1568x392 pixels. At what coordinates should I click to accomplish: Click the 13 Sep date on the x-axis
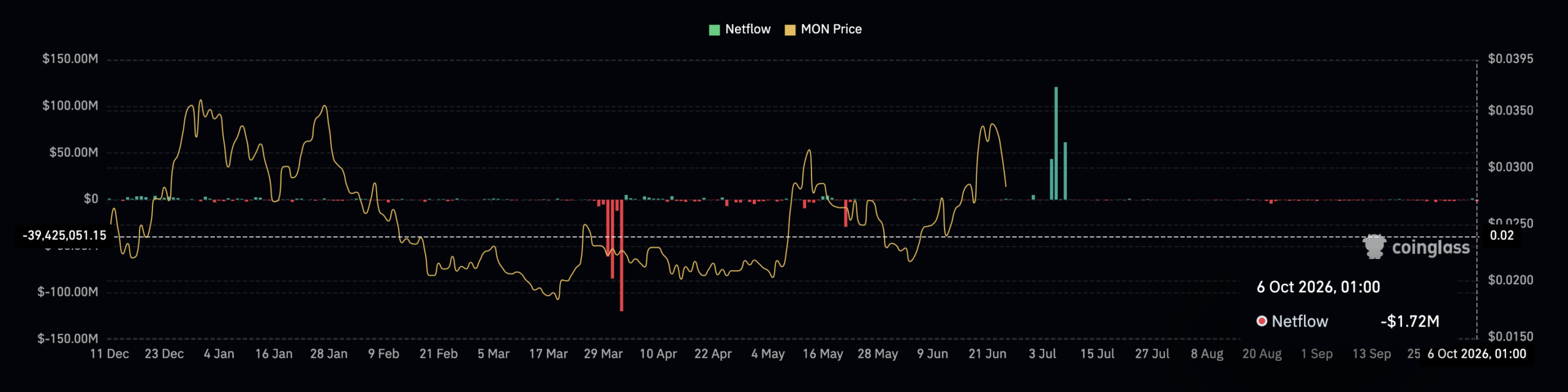[1371, 354]
